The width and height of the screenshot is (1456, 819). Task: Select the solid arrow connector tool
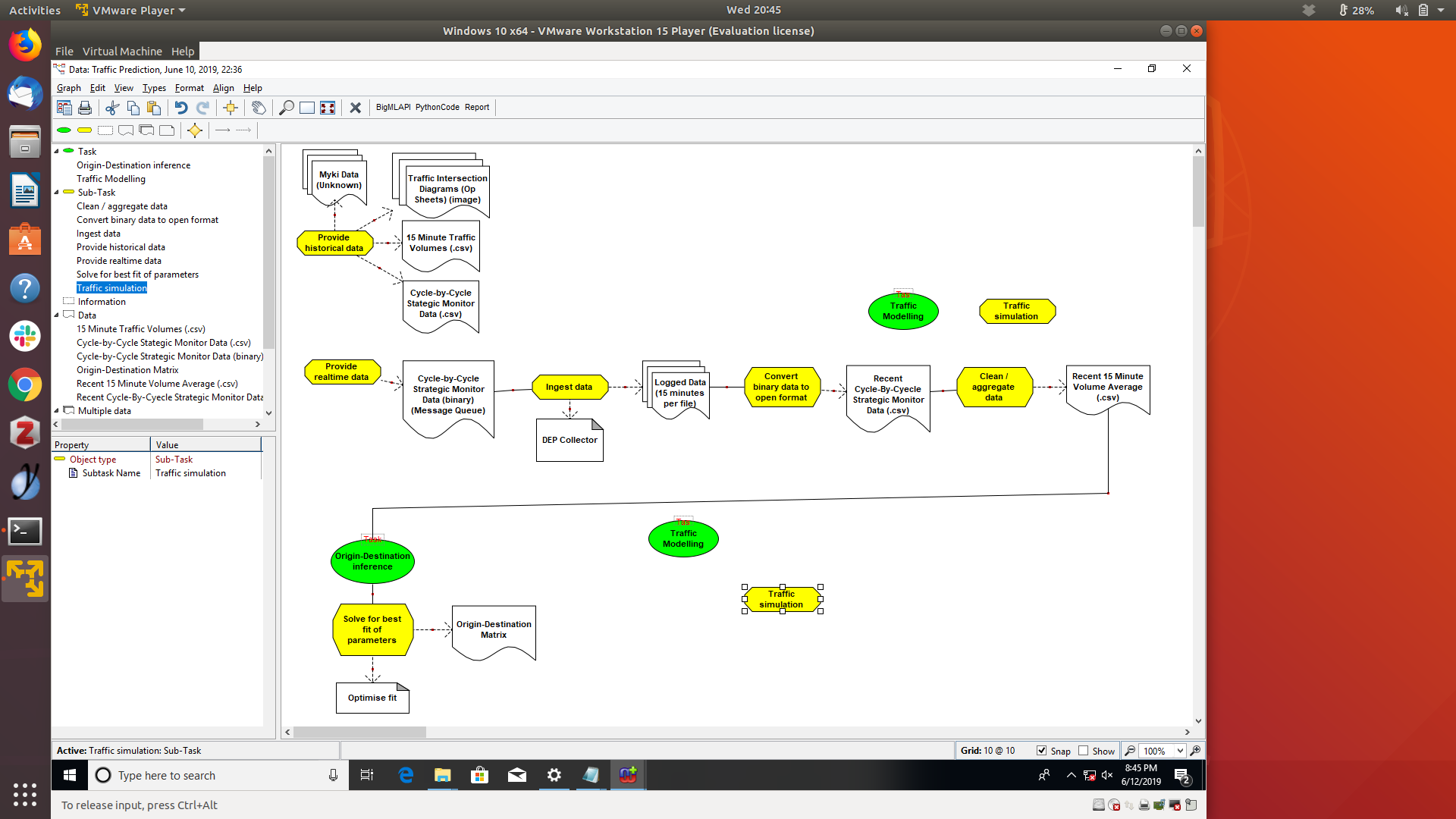[x=222, y=130]
